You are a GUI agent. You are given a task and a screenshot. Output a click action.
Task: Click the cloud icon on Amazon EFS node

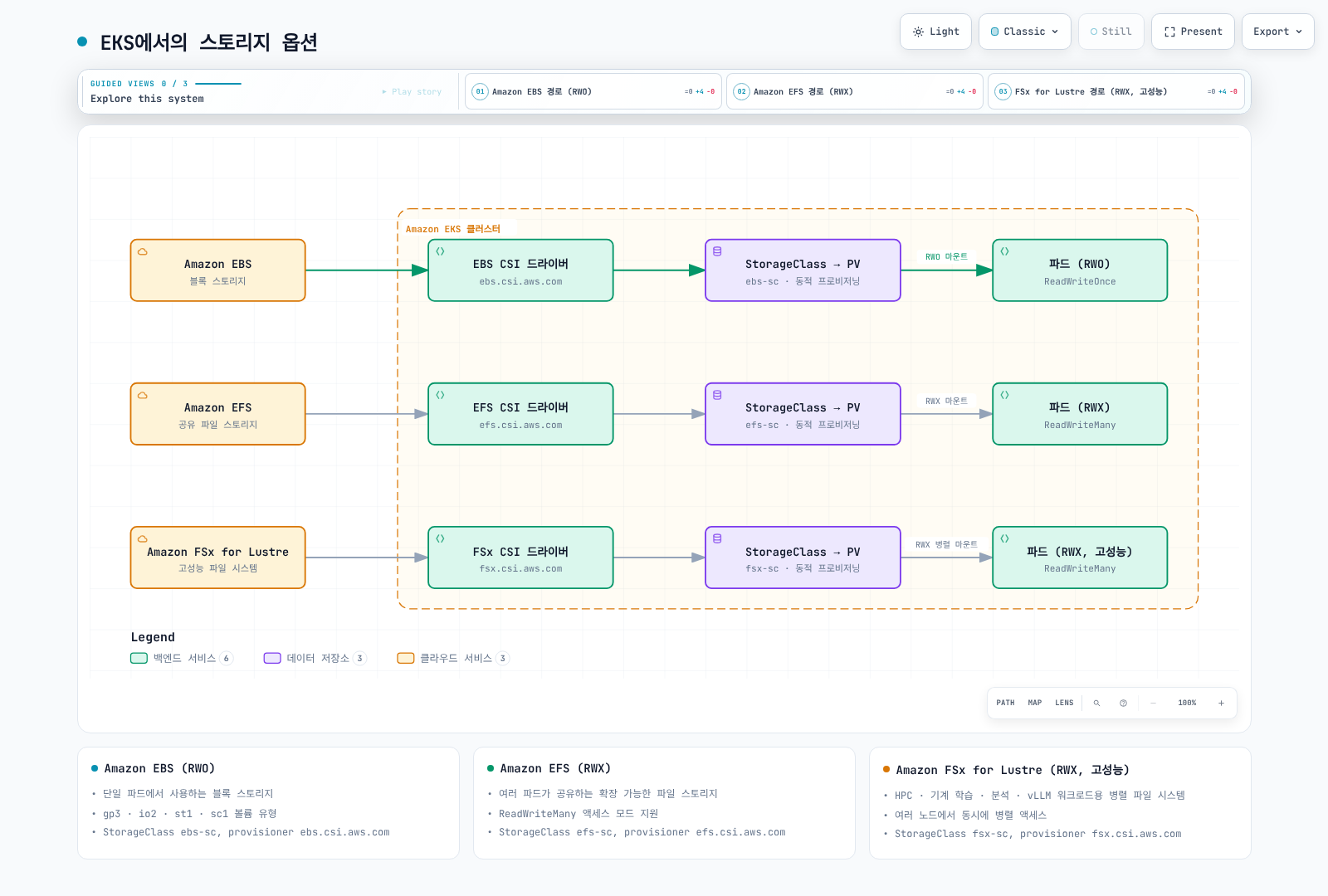point(143,395)
